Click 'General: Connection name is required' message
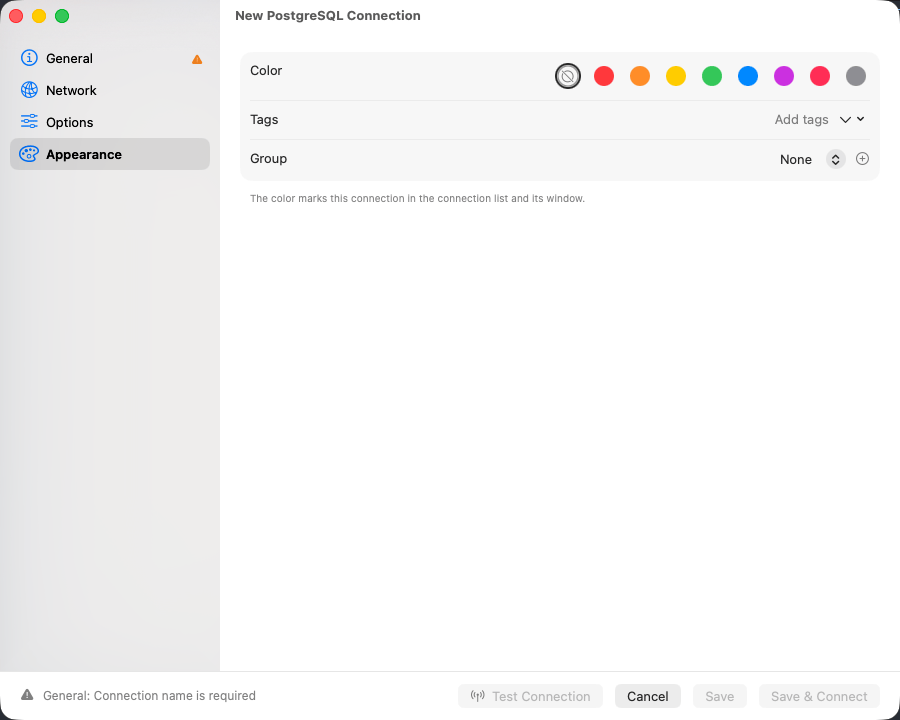 (x=149, y=695)
